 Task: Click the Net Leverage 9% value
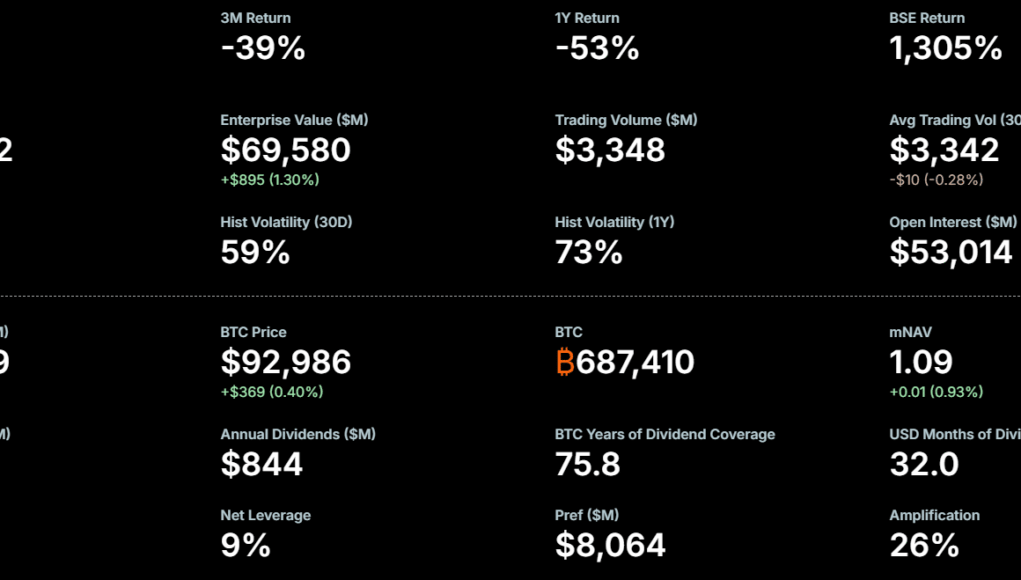246,545
